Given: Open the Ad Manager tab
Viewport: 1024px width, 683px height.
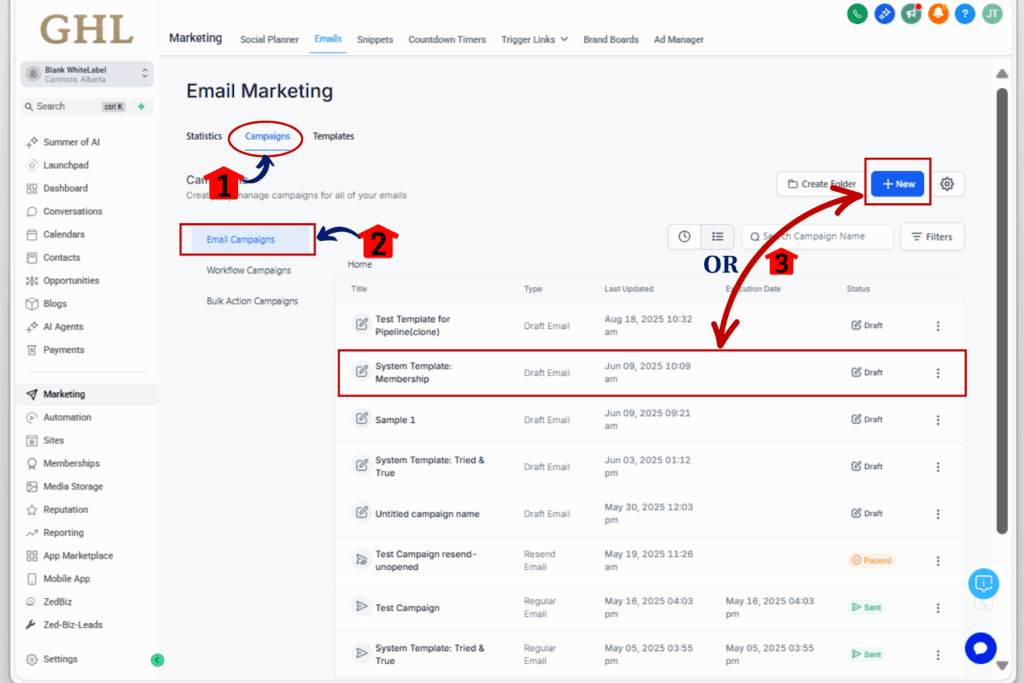Looking at the screenshot, I should [679, 40].
